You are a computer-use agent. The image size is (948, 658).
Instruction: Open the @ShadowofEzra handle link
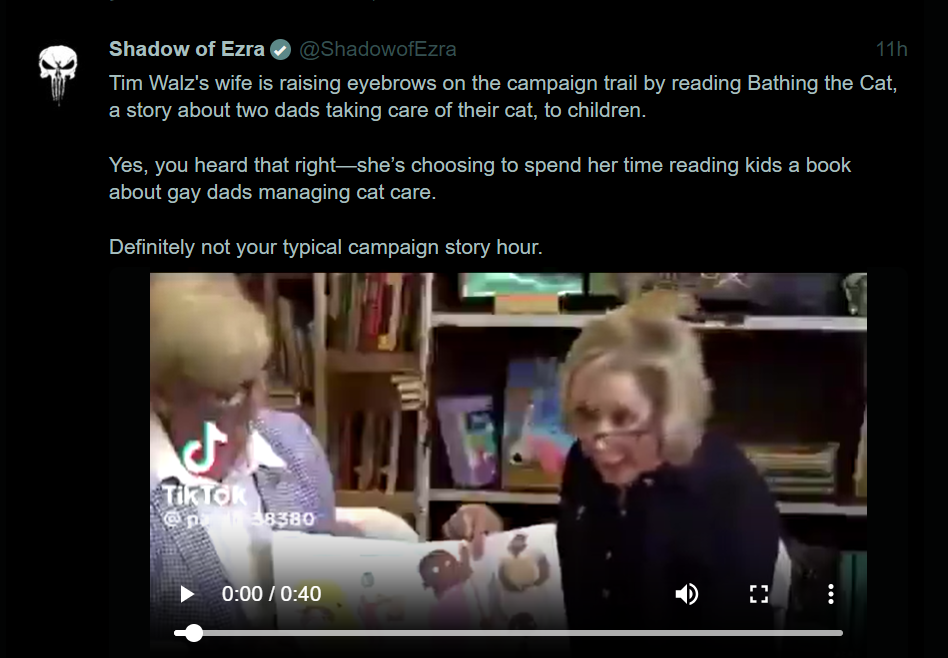pyautogui.click(x=378, y=49)
